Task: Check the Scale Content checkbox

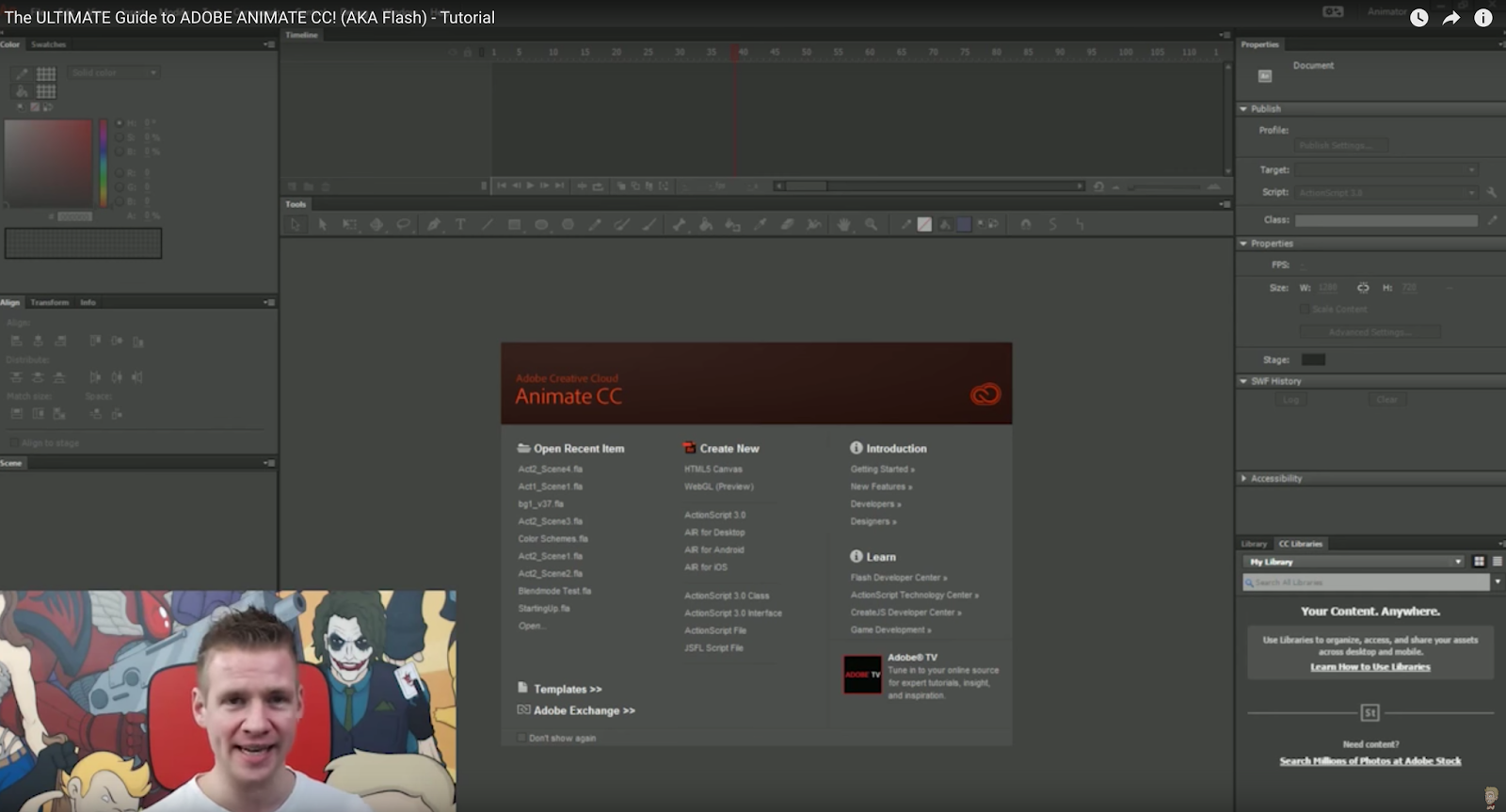Action: point(1304,309)
